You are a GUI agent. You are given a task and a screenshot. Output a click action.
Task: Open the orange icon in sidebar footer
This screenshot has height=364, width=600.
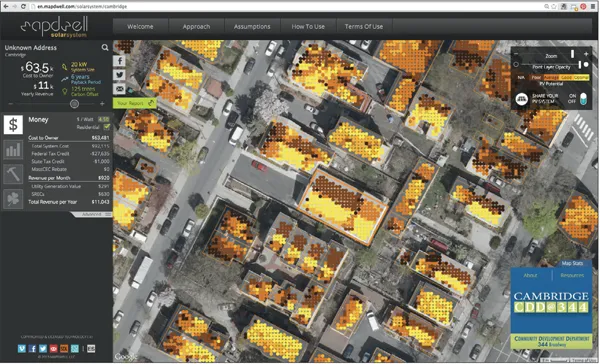[64, 348]
